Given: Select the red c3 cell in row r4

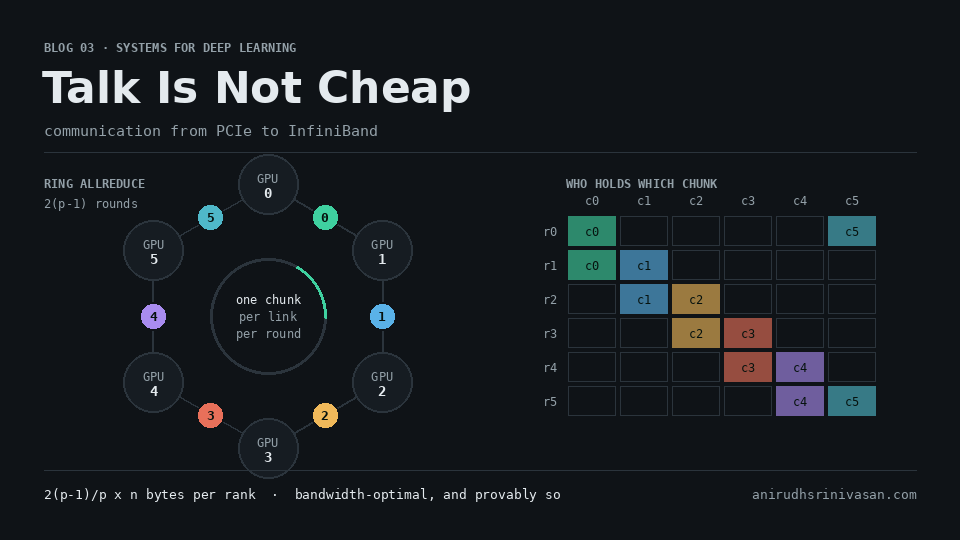Looking at the screenshot, I should (x=748, y=367).
